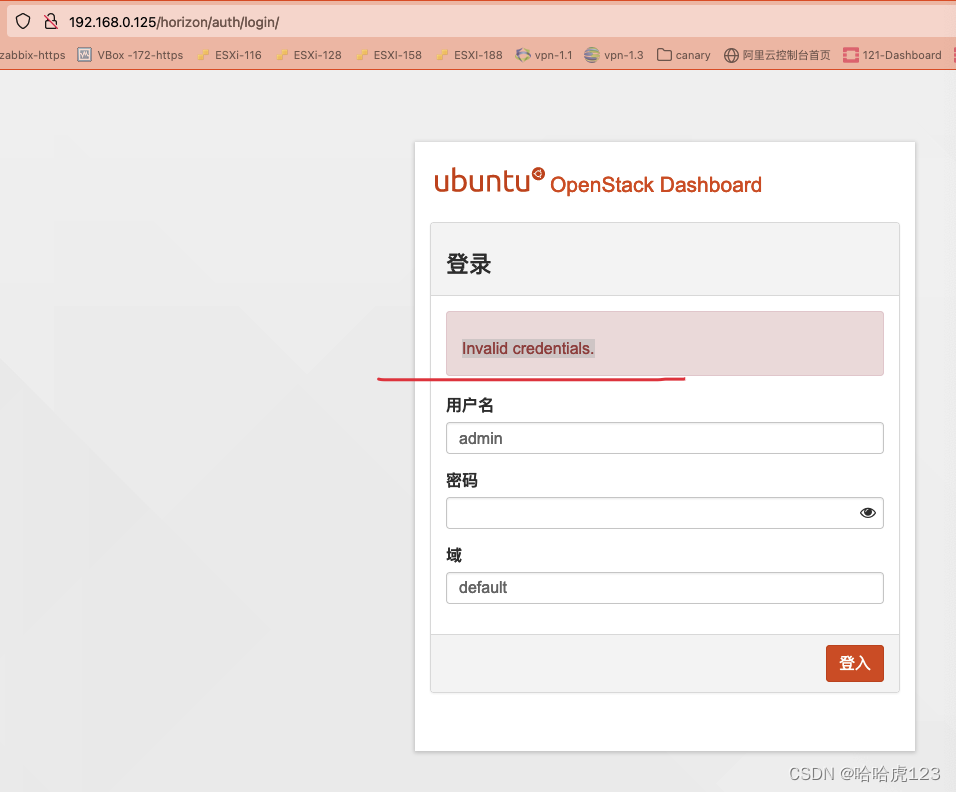The width and height of the screenshot is (956, 792).
Task: Click the tracking protection shield icon
Action: coord(22,20)
